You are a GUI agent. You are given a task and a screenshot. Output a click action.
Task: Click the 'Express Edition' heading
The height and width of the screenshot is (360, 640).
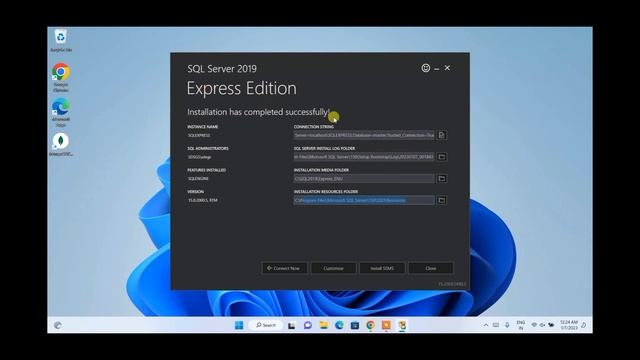point(242,89)
